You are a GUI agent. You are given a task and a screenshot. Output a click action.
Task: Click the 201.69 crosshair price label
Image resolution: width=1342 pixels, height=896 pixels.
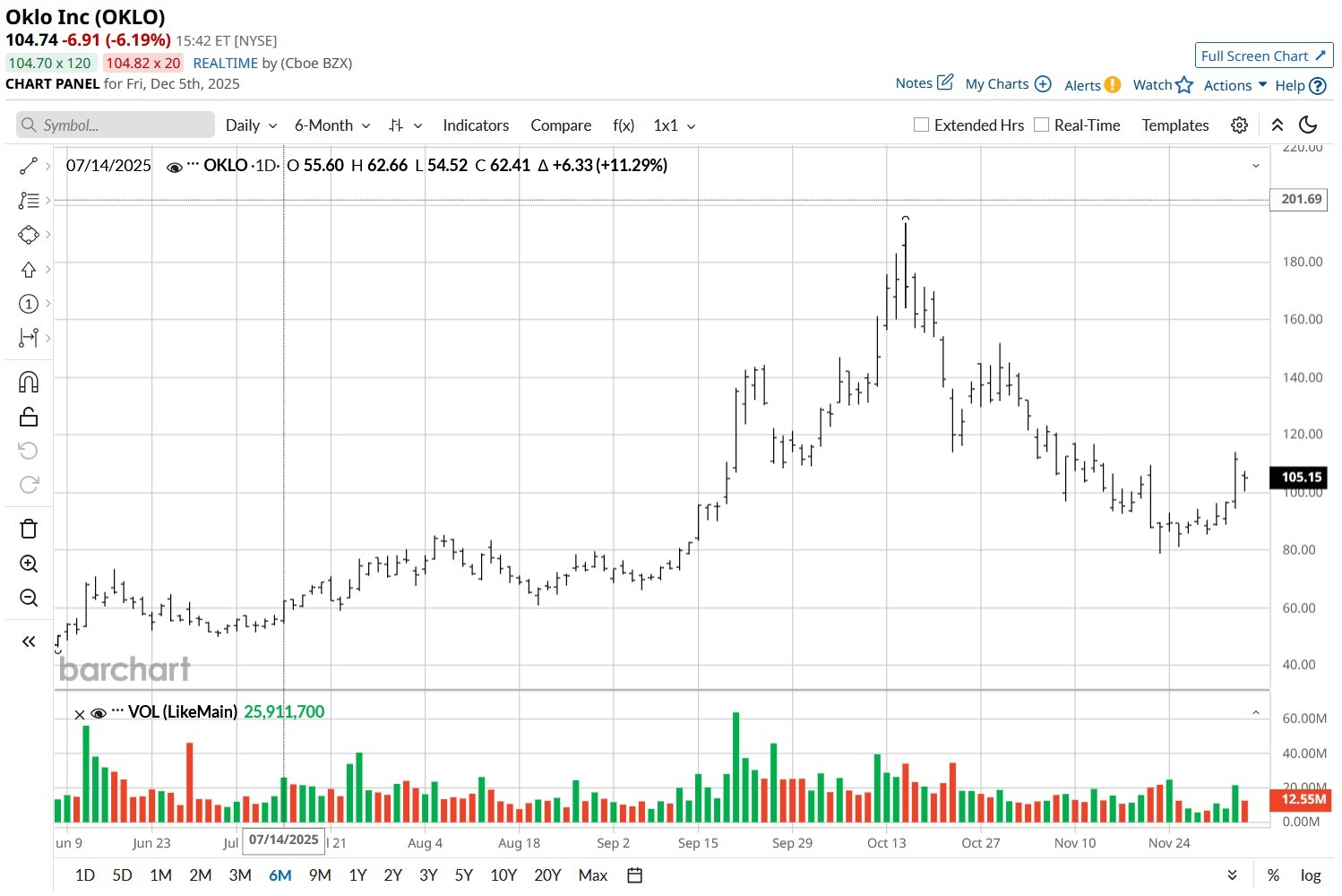click(x=1299, y=199)
